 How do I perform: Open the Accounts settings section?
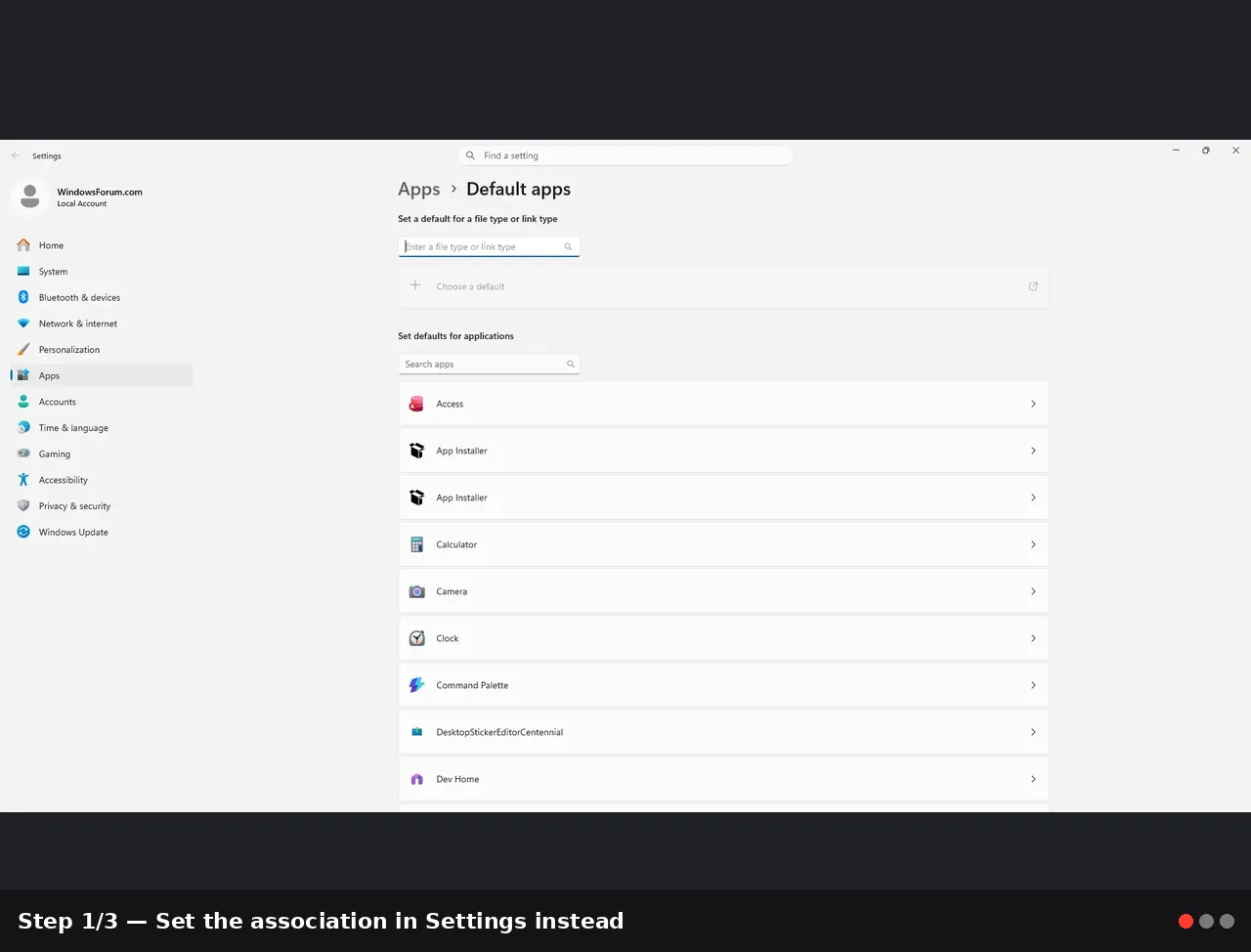pos(102,402)
